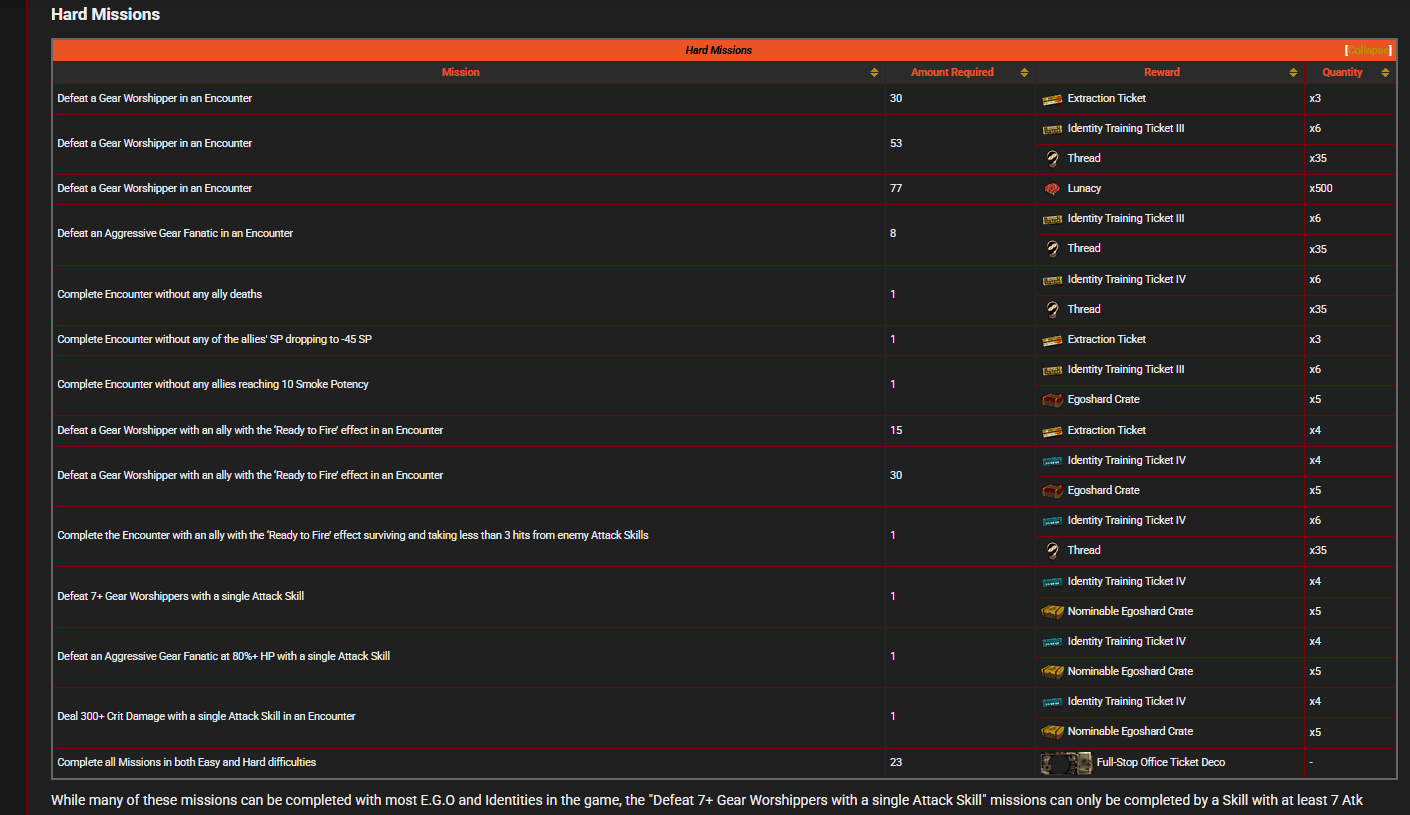Click Thread icon in 'without any ally deaths' row
The image size is (1410, 815).
[1052, 309]
